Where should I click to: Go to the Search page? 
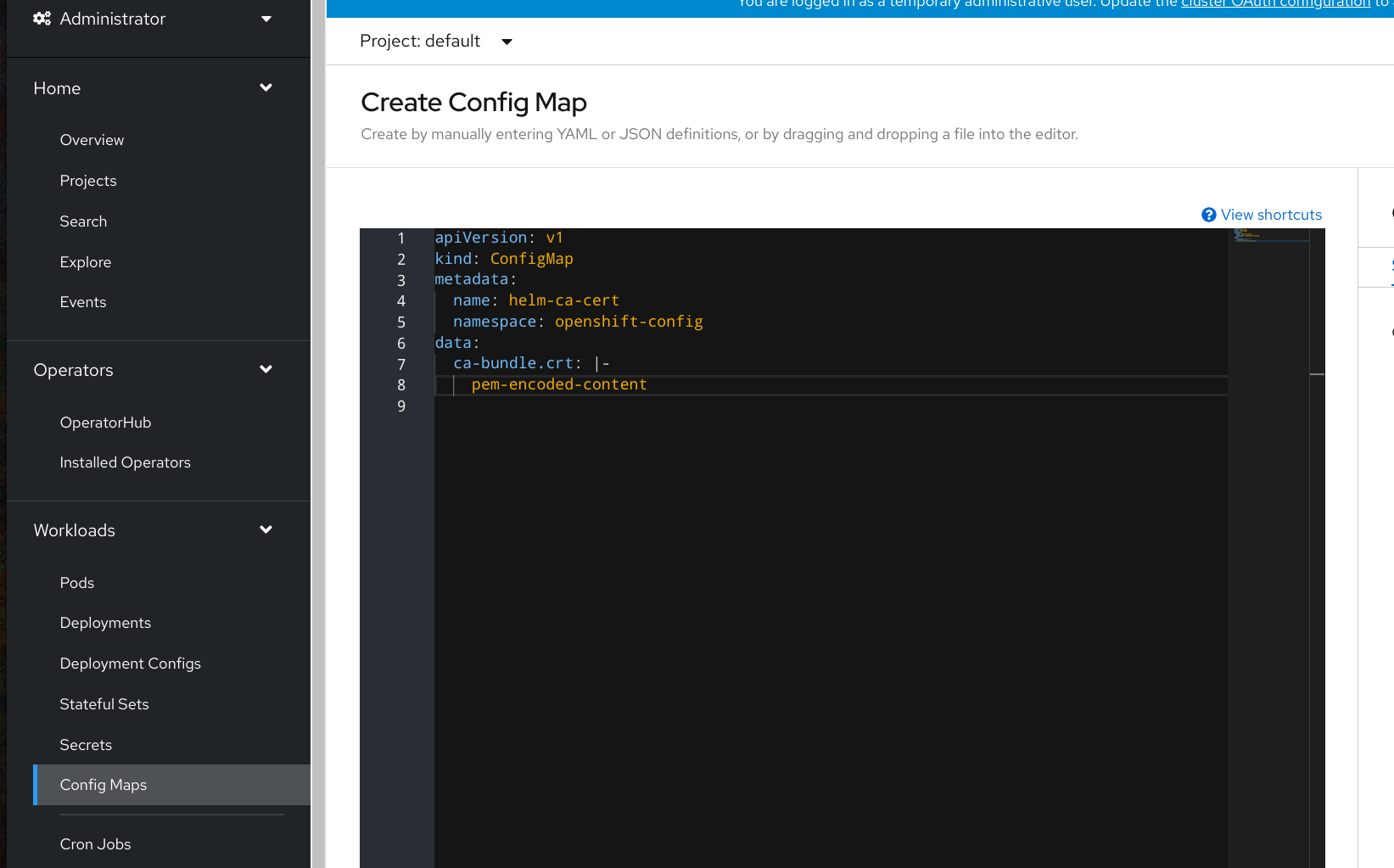point(83,221)
